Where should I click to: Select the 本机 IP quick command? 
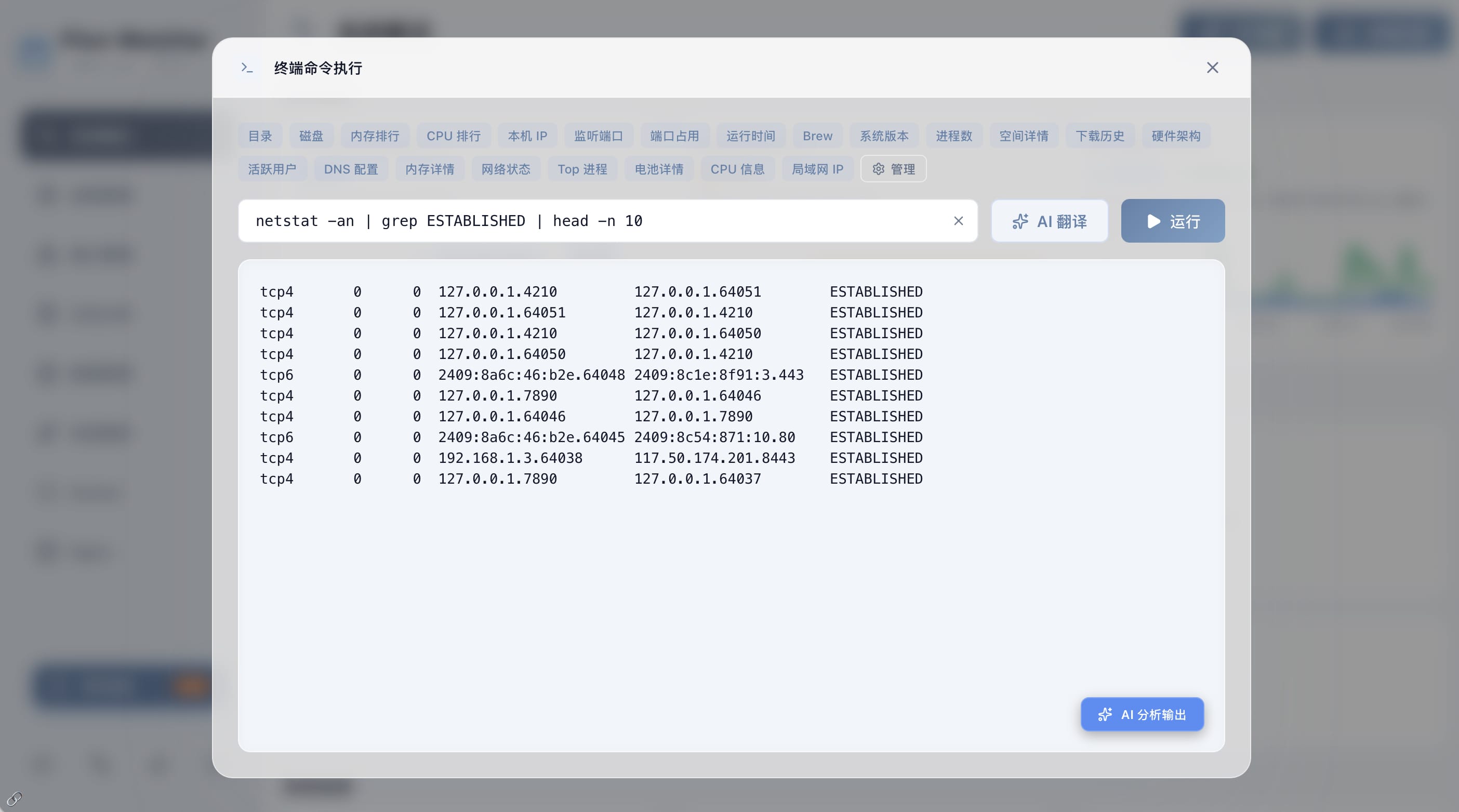[x=527, y=136]
